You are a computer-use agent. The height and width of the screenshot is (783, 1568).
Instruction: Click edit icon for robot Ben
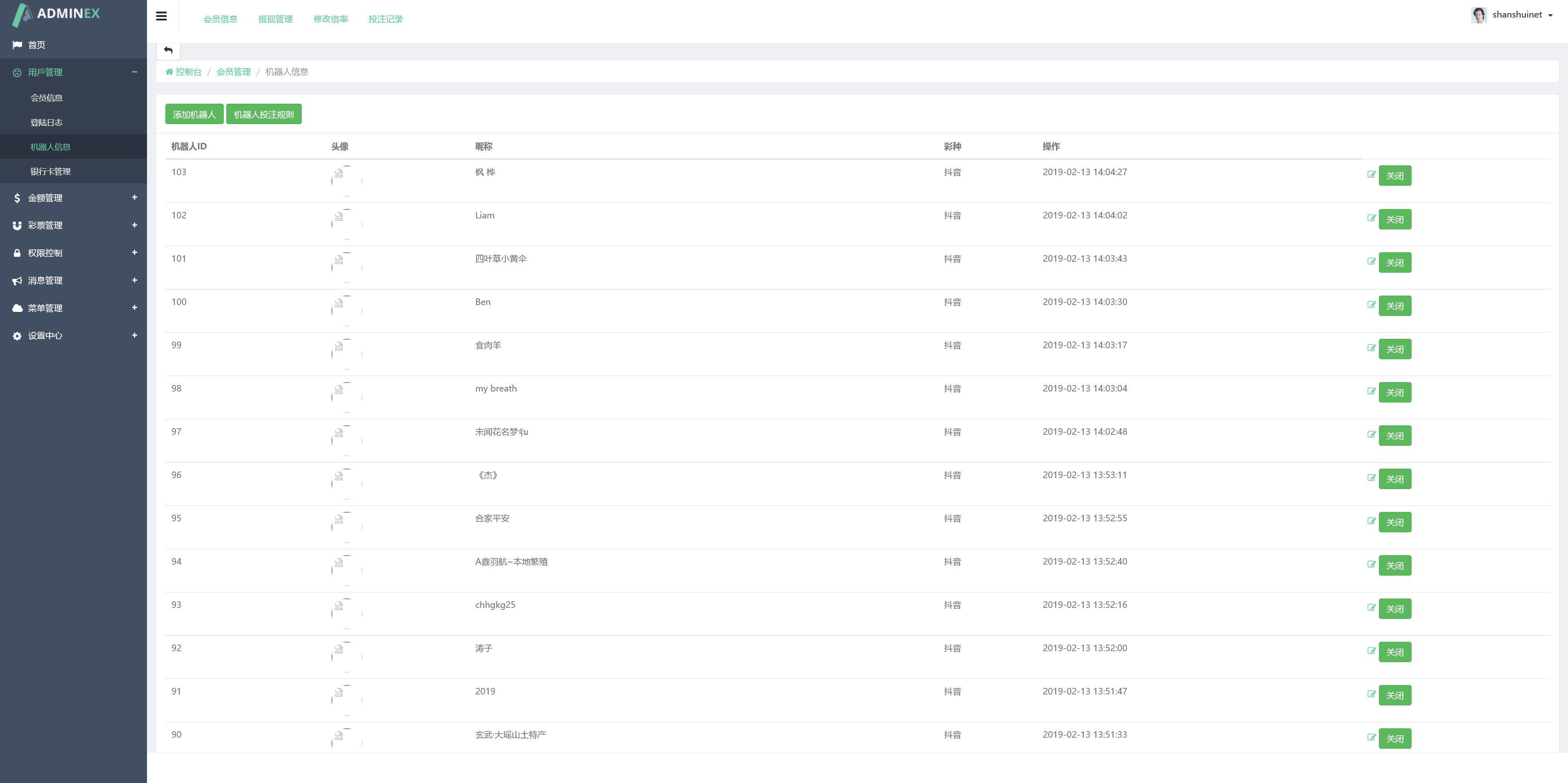click(x=1372, y=305)
